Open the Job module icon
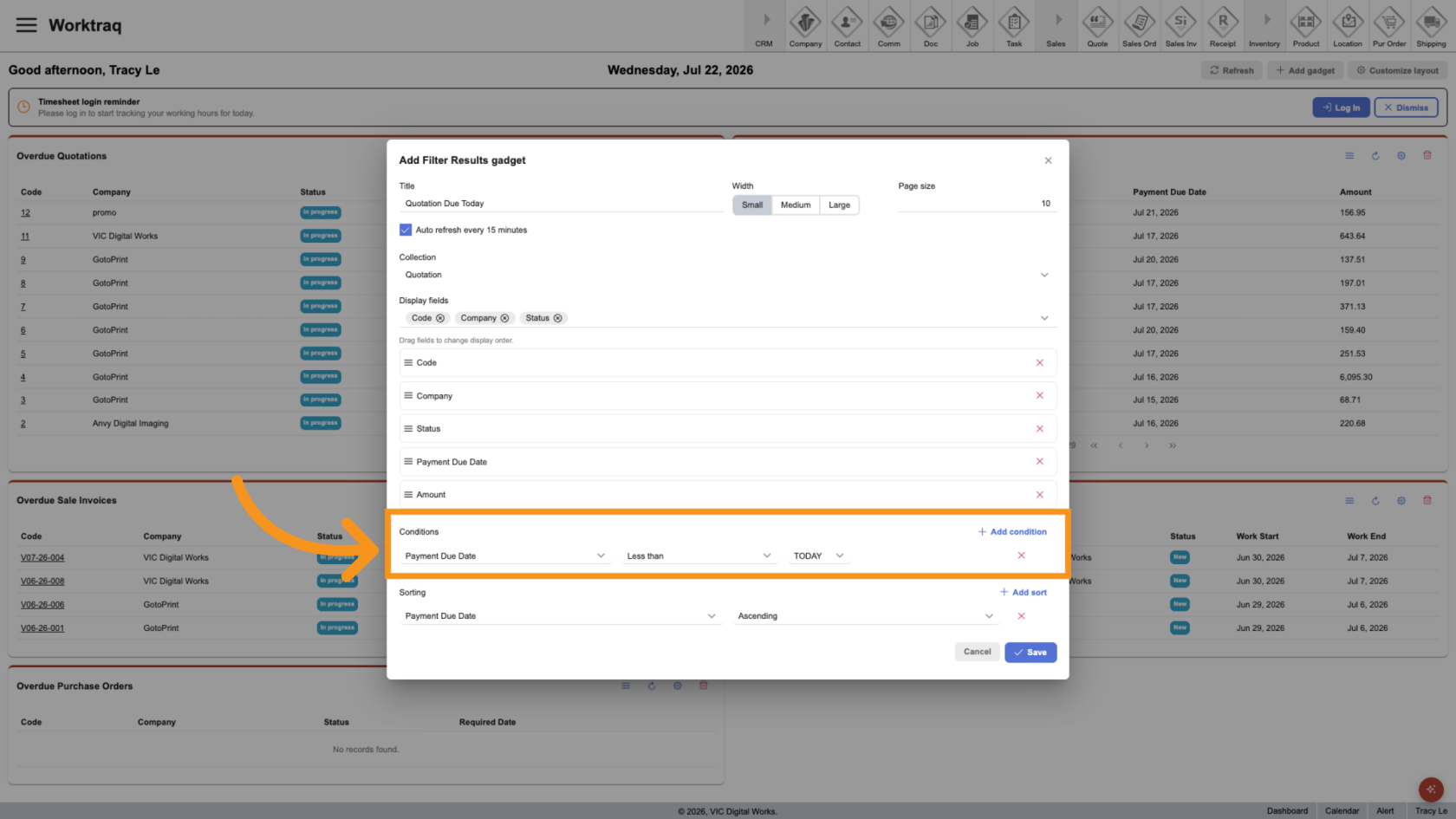Viewport: 1456px width, 819px height. point(972,26)
